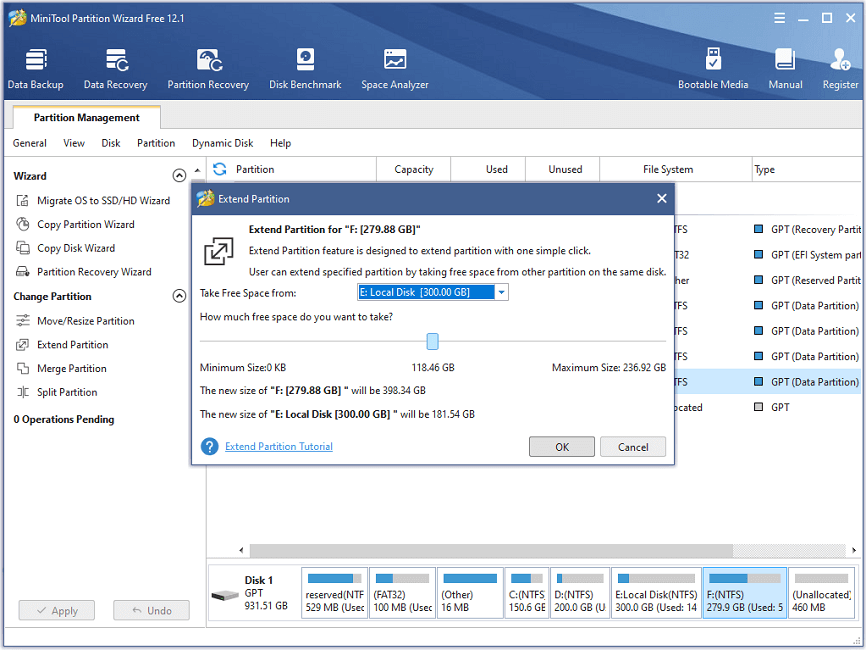This screenshot has height=650, width=866.
Task: Select the (Other) 16 MB block
Action: [470, 593]
